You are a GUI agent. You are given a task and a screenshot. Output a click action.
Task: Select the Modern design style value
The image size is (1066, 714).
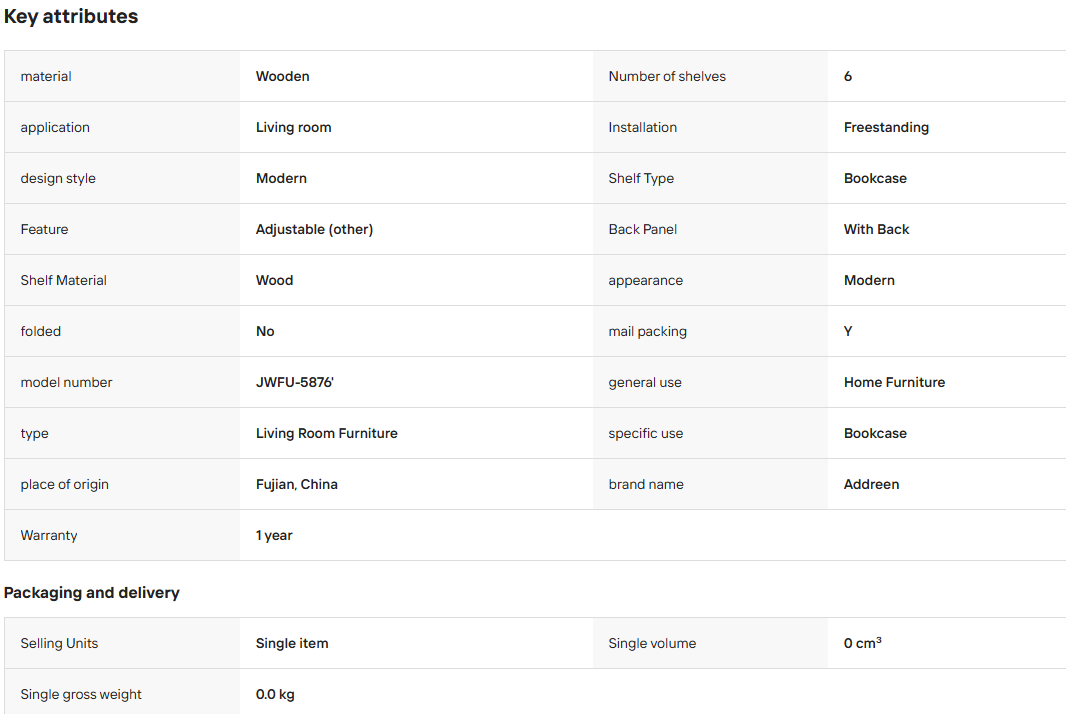tap(281, 178)
